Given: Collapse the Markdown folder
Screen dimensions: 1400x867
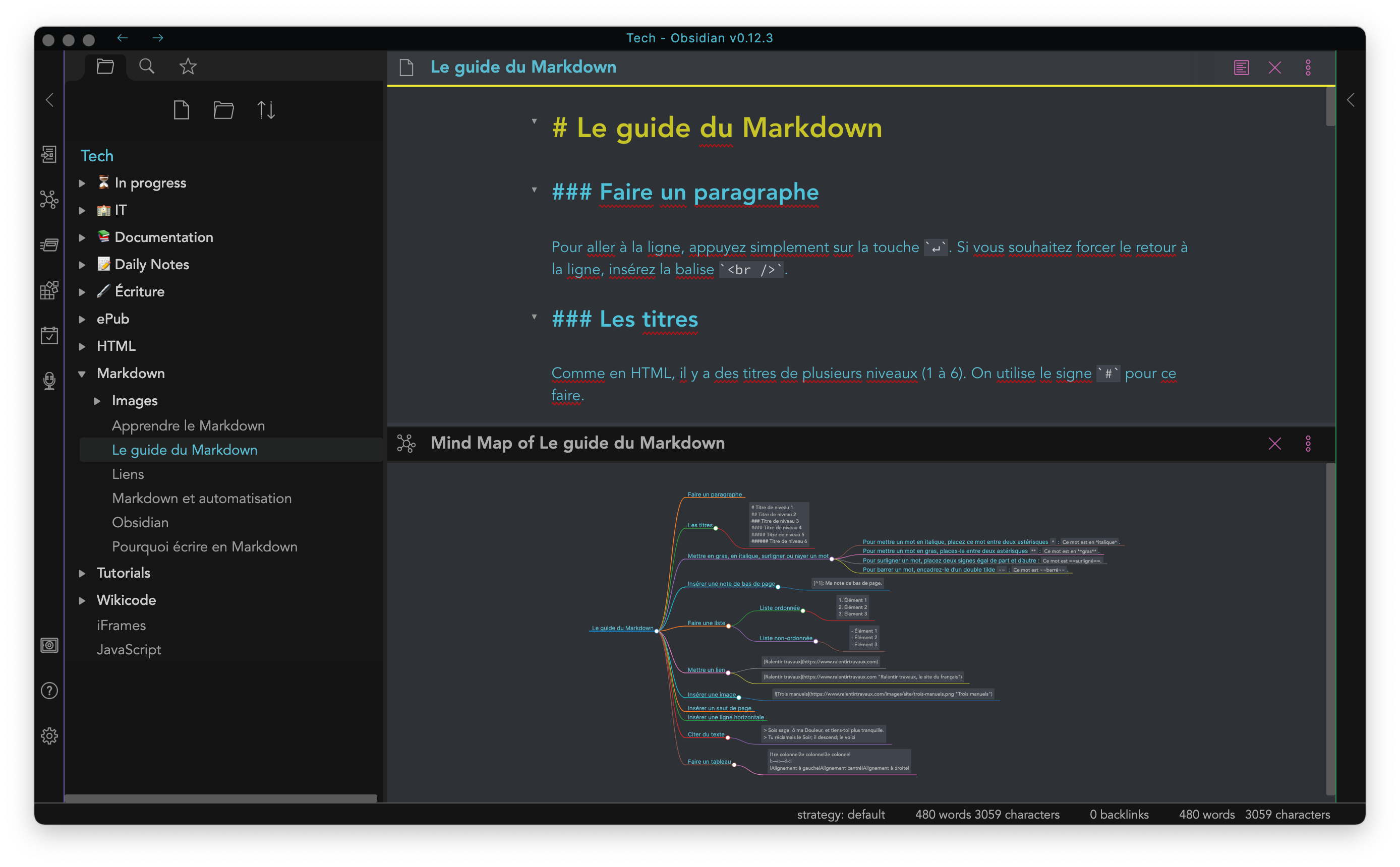Looking at the screenshot, I should pos(82,374).
